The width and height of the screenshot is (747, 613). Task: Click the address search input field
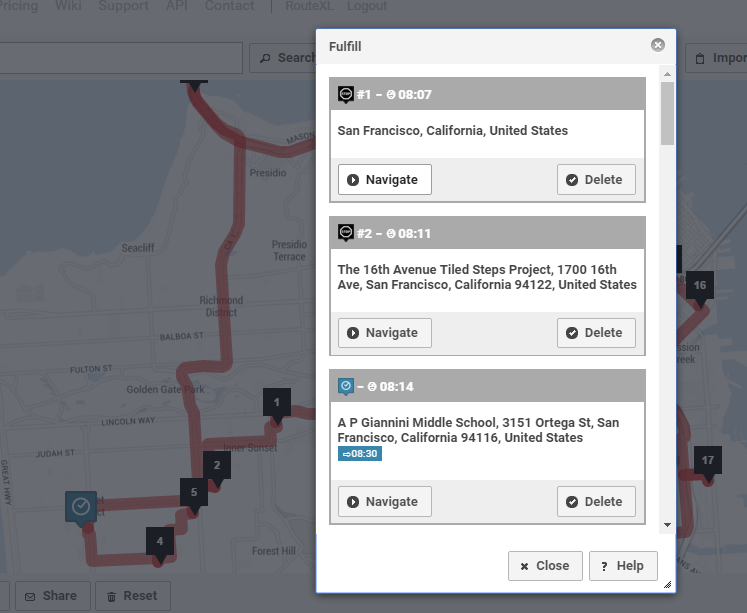coord(121,58)
